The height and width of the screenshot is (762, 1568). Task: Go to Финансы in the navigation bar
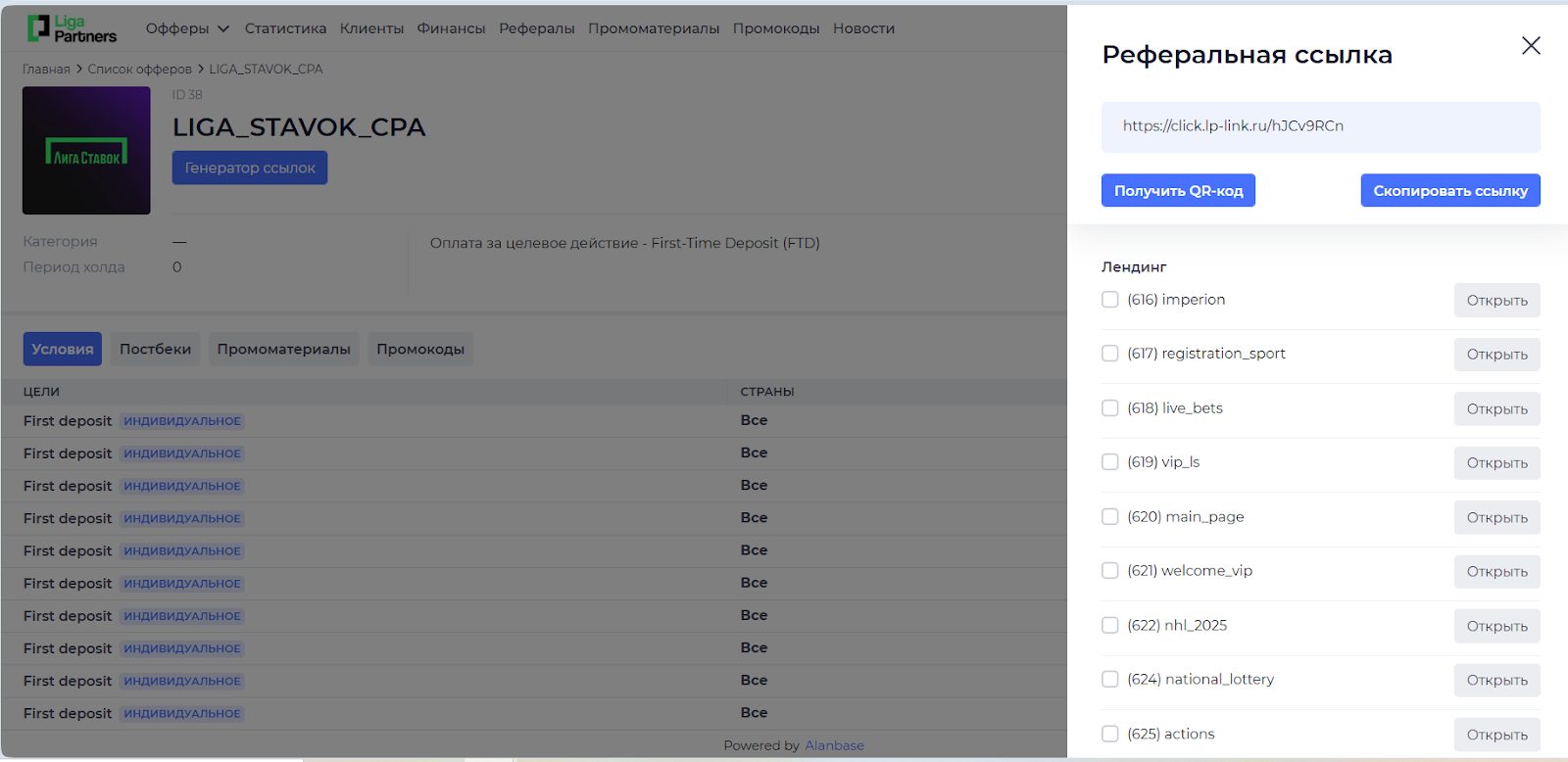[x=451, y=28]
